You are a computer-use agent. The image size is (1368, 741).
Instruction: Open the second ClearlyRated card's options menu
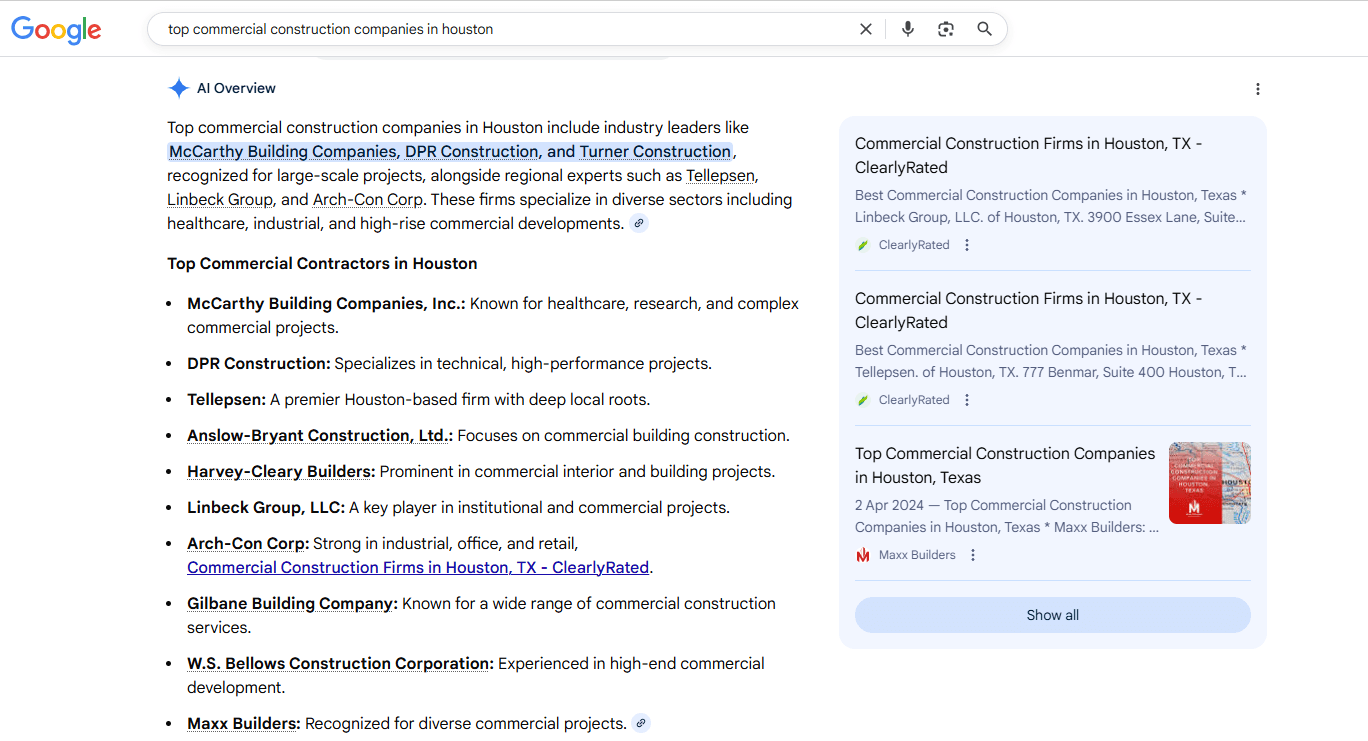[966, 399]
